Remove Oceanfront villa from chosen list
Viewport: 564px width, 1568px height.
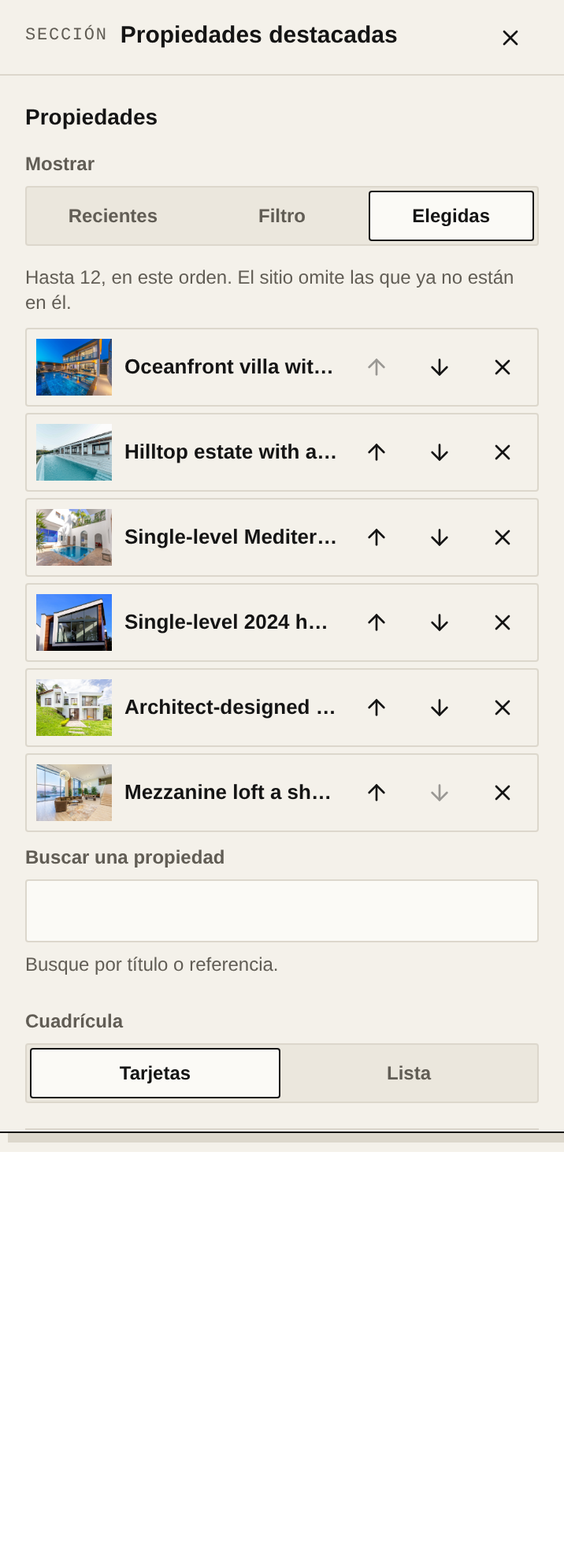point(503,367)
